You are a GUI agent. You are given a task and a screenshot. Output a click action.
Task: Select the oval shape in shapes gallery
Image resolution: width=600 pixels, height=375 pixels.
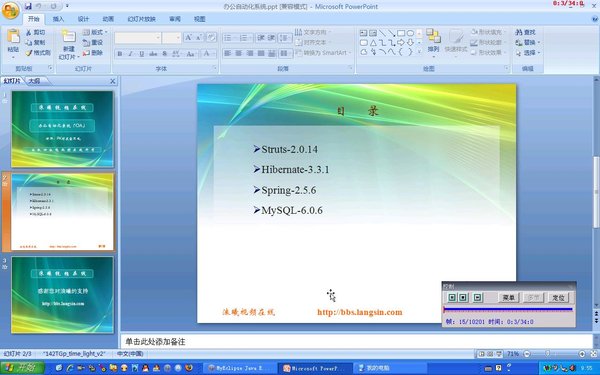coord(410,33)
